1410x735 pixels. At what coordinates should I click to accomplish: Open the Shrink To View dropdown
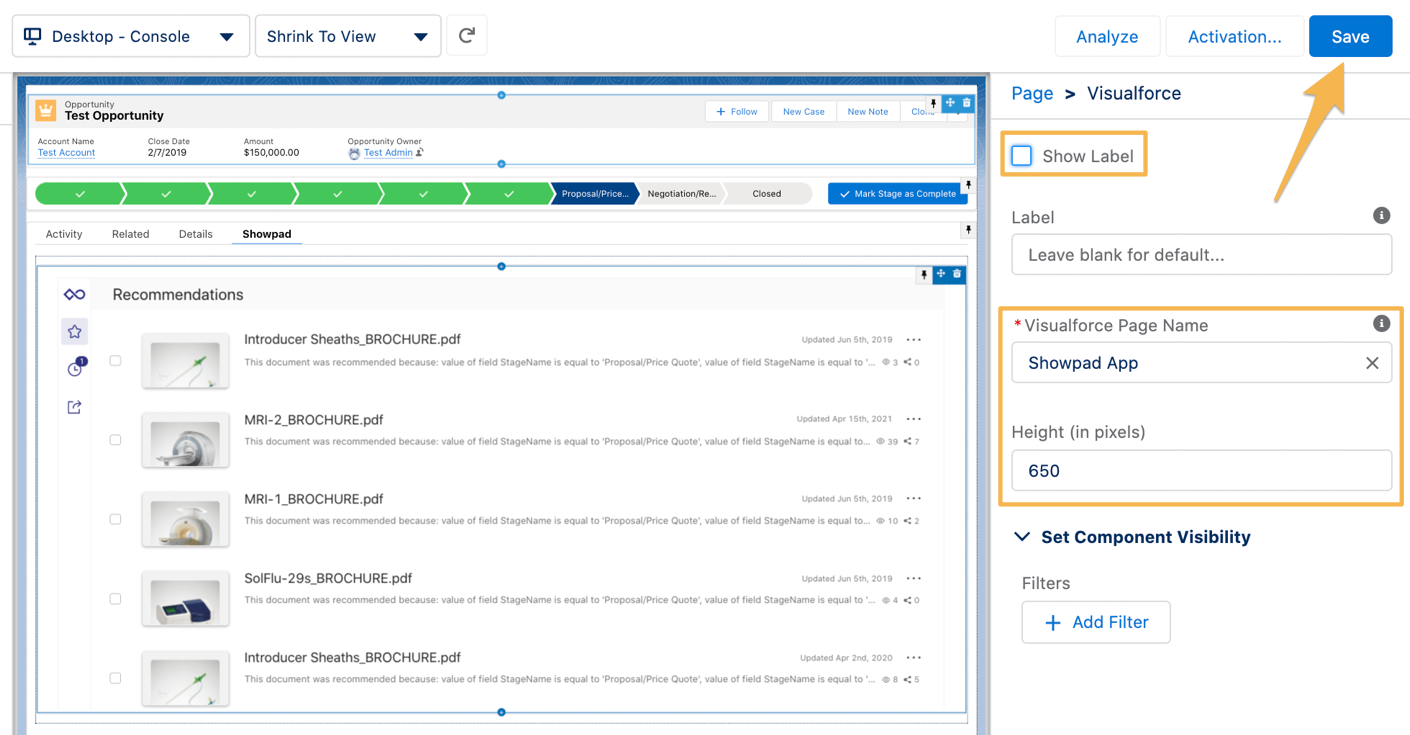[x=347, y=36]
